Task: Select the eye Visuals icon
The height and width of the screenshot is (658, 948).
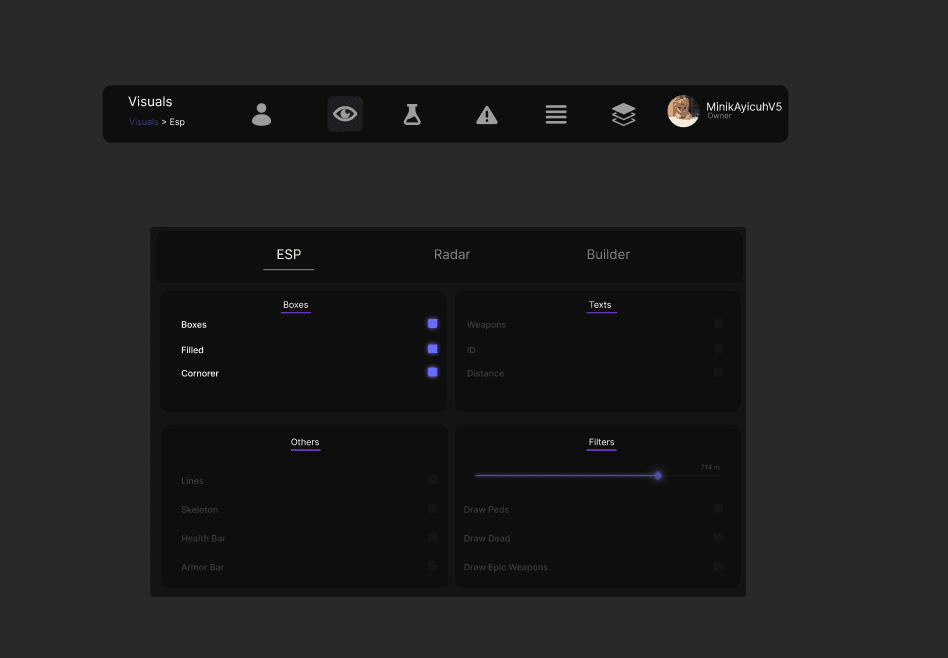Action: pos(345,114)
